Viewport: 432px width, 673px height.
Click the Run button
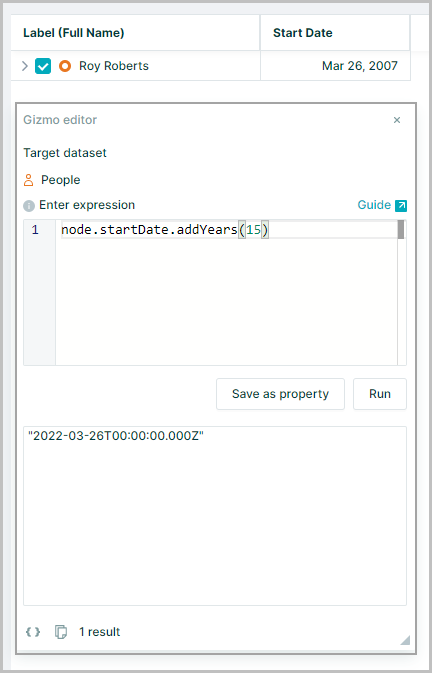pyautogui.click(x=380, y=394)
